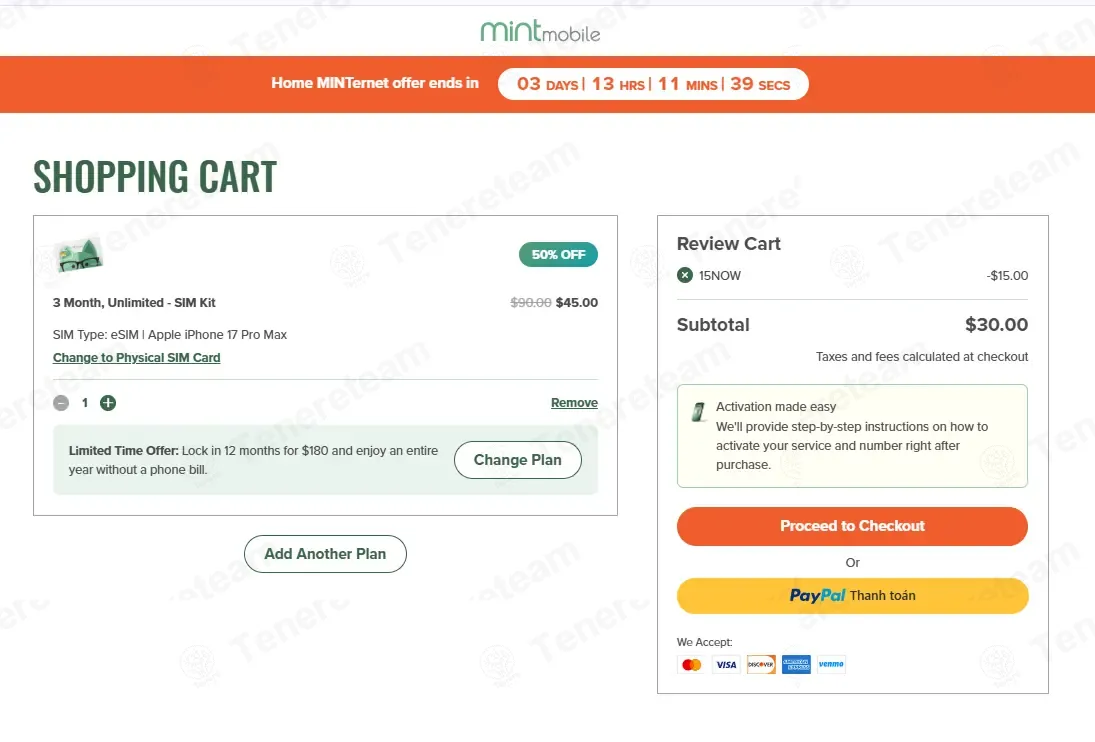The width and height of the screenshot is (1095, 742).
Task: Click the Discover card icon
Action: [761, 664]
